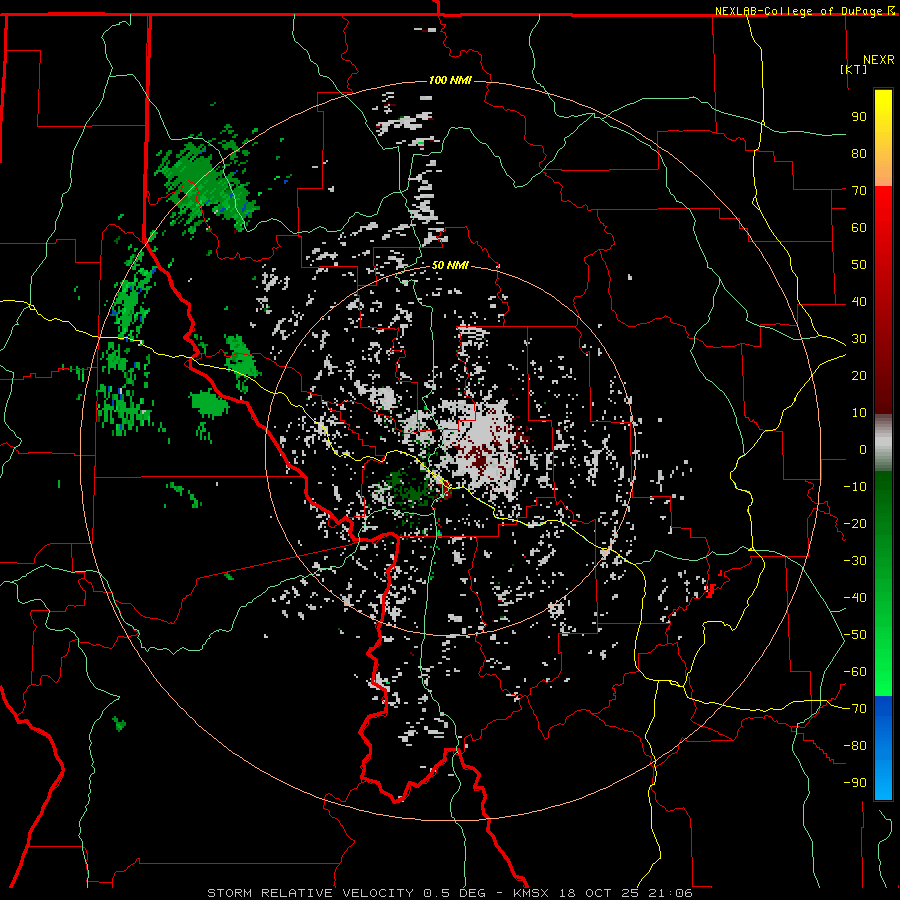Image resolution: width=900 pixels, height=900 pixels.
Task: Click the [KT] units label
Action: [x=854, y=69]
